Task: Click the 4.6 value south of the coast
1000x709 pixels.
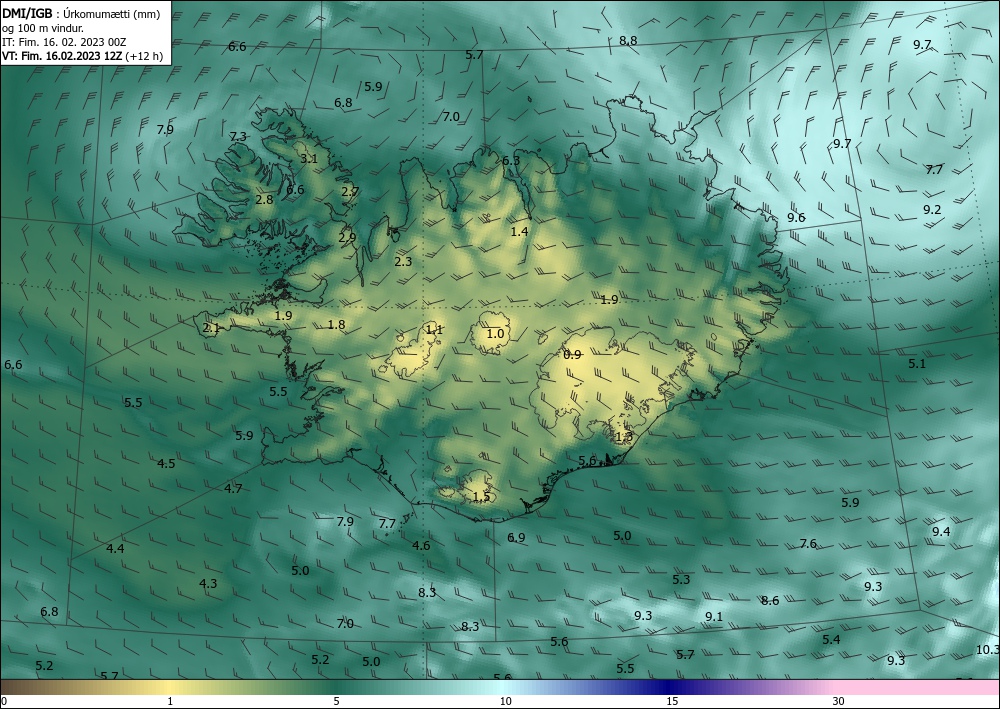Action: tap(421, 546)
